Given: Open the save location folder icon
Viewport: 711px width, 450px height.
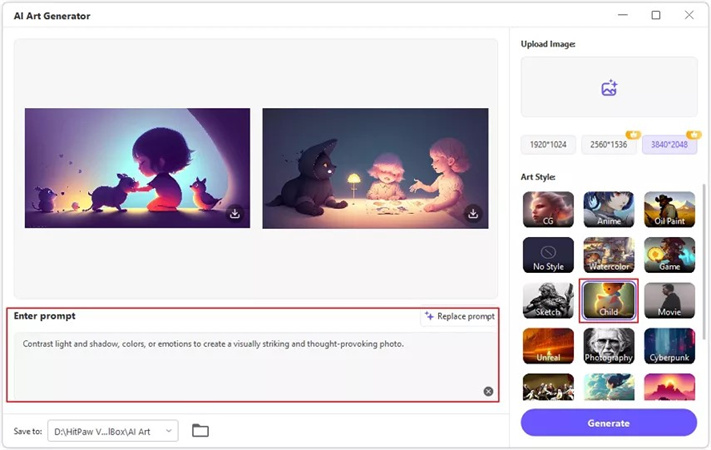Looking at the screenshot, I should click(200, 431).
